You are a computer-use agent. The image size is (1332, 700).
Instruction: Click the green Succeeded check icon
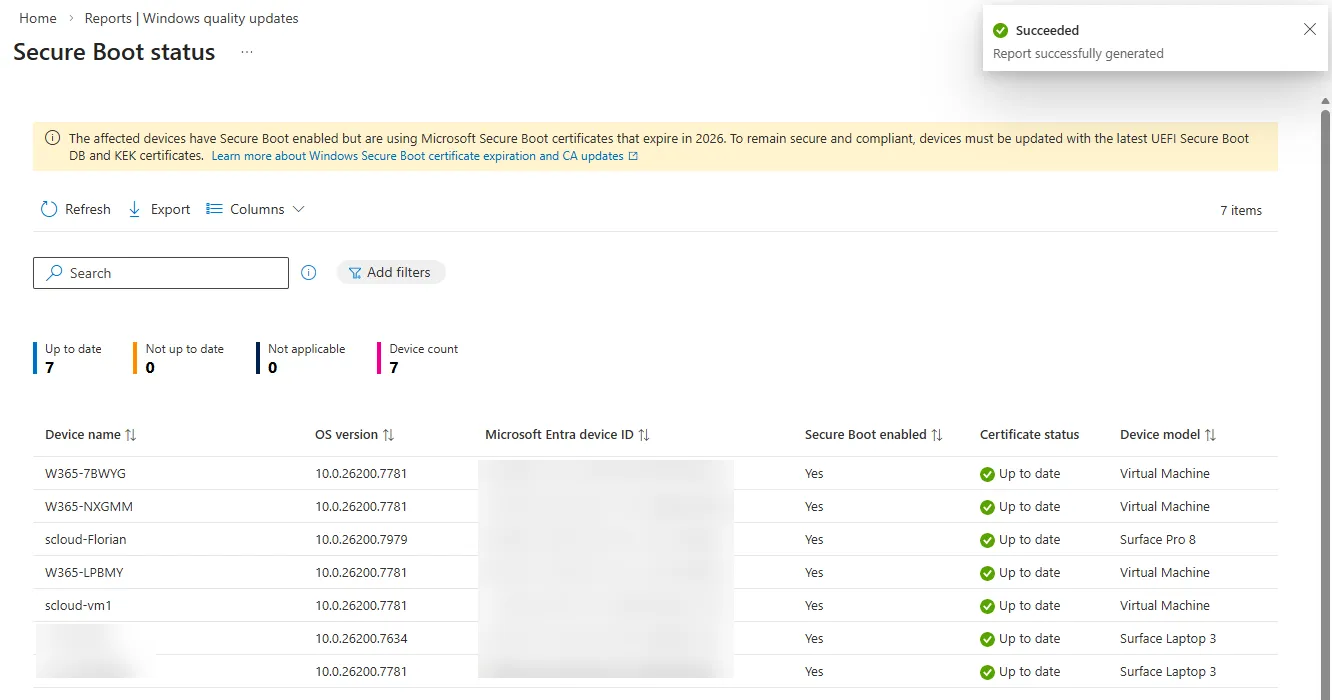tap(1000, 31)
